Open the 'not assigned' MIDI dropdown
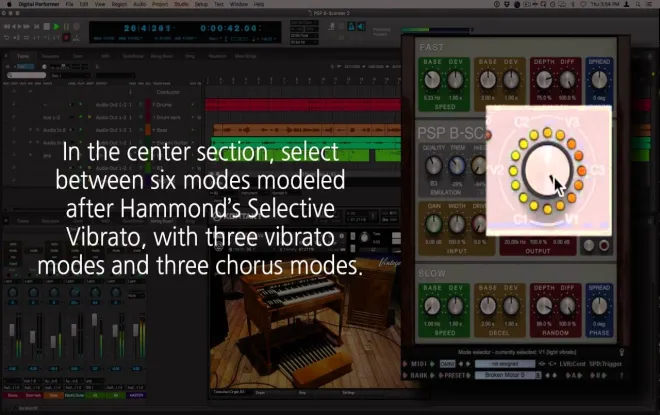Screen dimensions: 660x415 tap(505, 364)
